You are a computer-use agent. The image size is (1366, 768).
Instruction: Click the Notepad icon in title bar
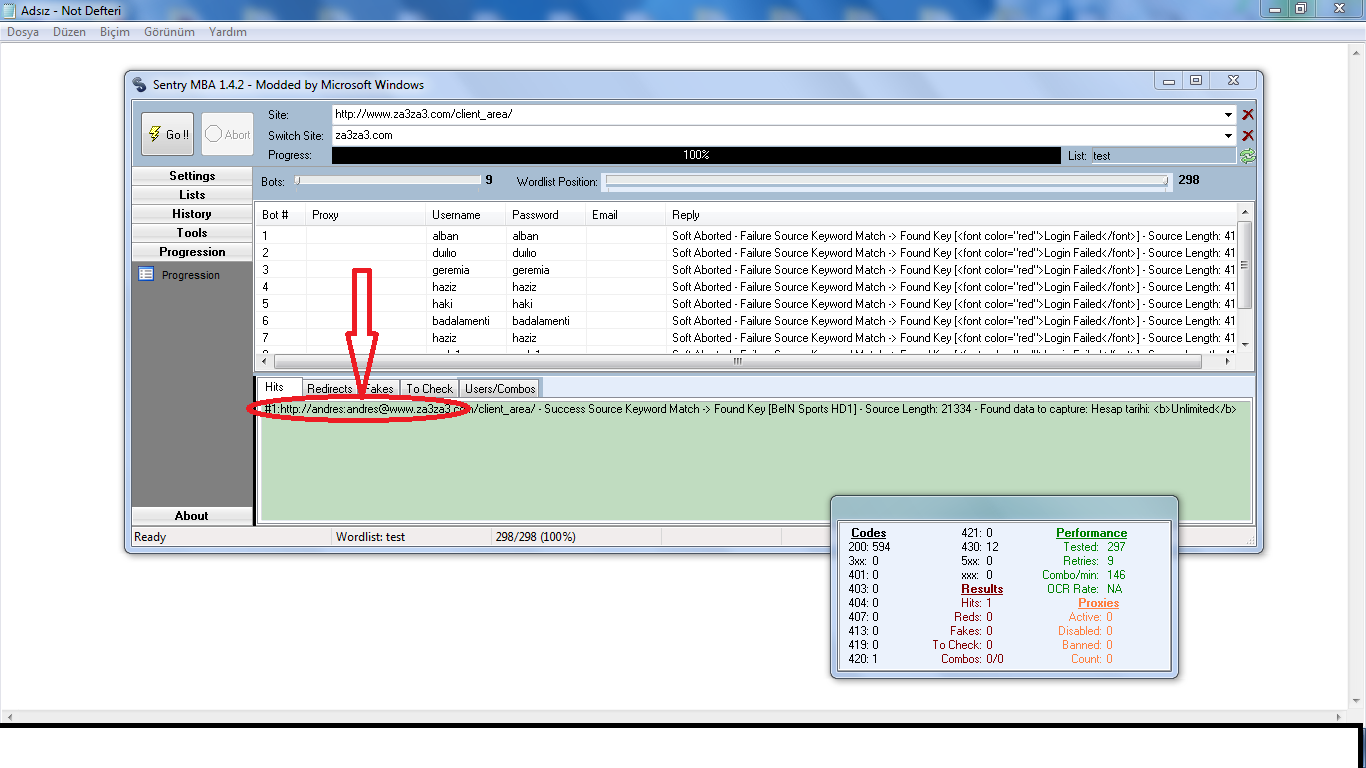10,11
